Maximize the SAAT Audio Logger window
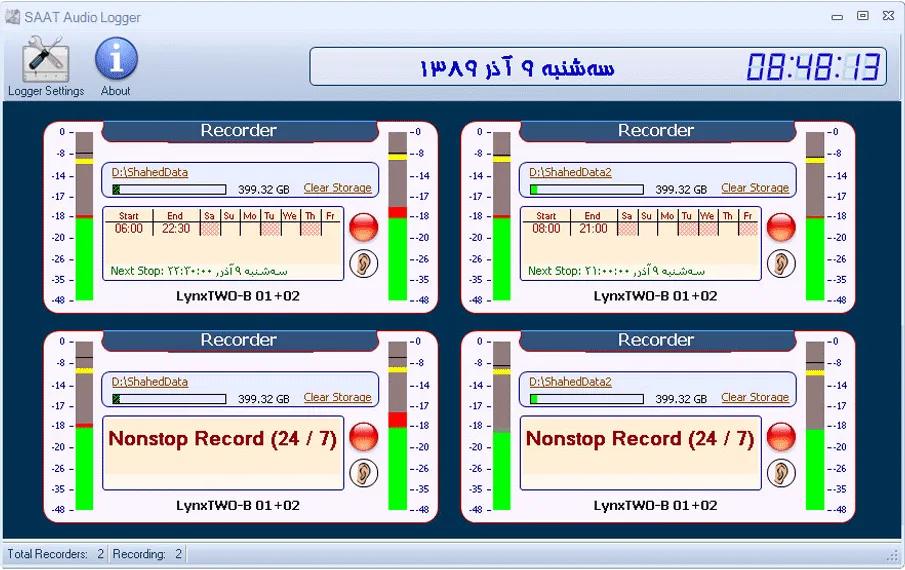905x570 pixels. click(x=862, y=16)
